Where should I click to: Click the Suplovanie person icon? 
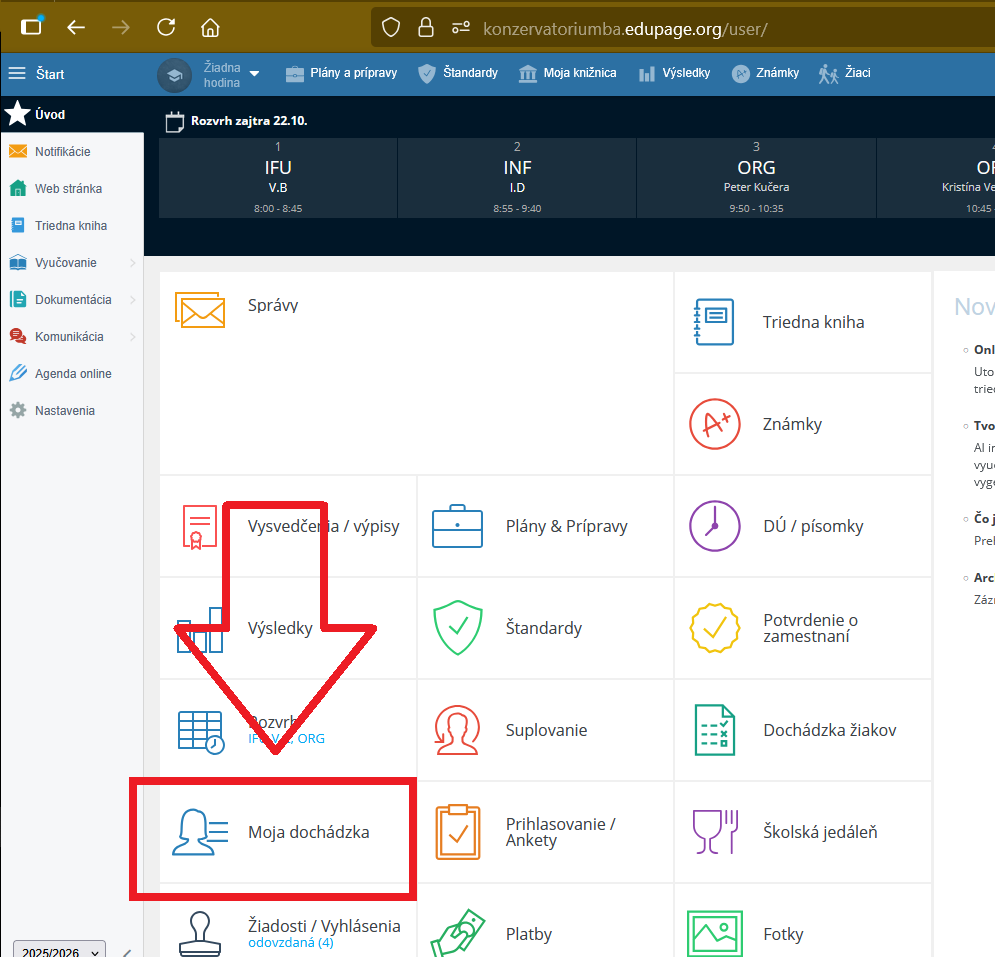coord(457,730)
